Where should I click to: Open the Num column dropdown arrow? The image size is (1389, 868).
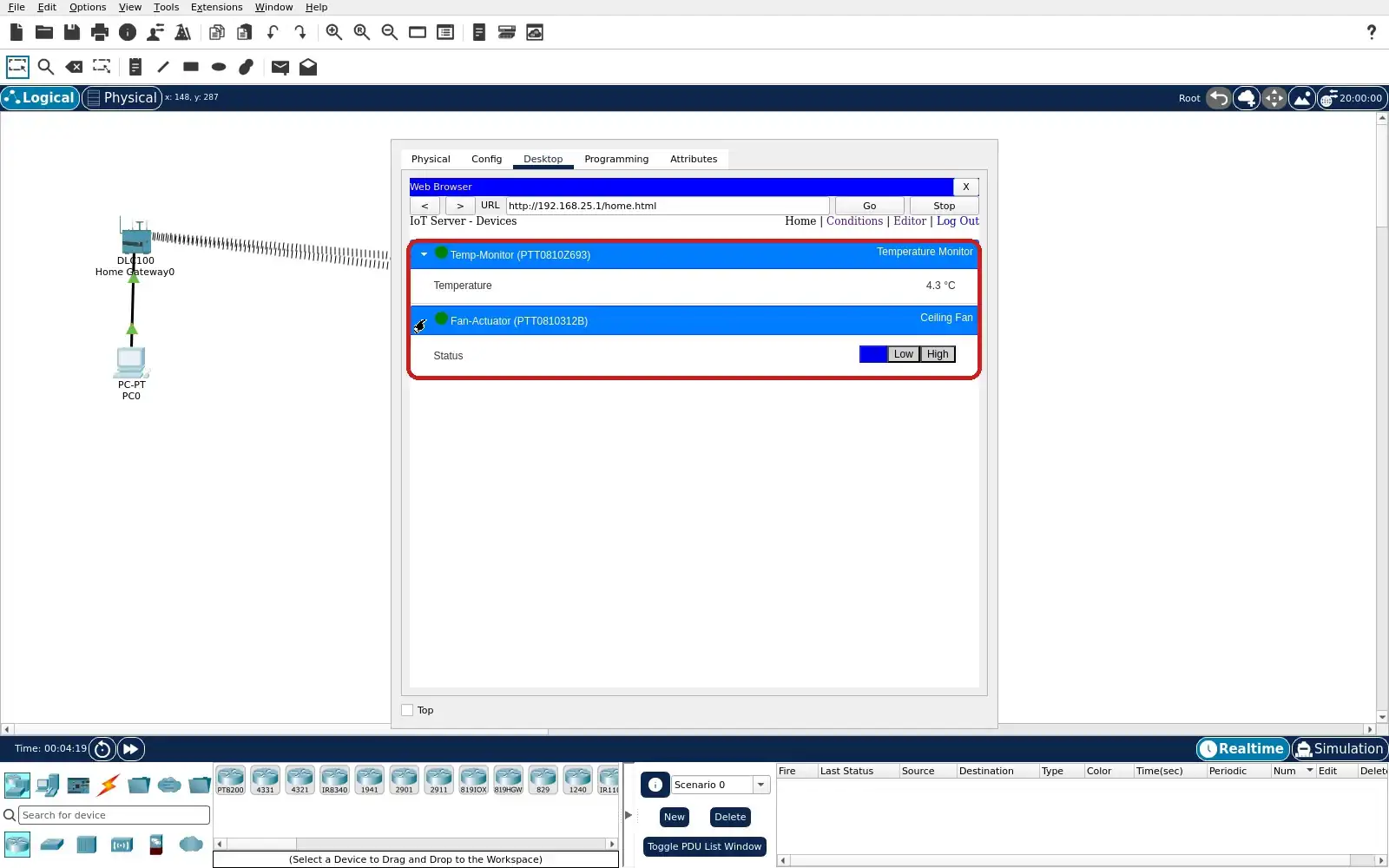click(x=1309, y=771)
